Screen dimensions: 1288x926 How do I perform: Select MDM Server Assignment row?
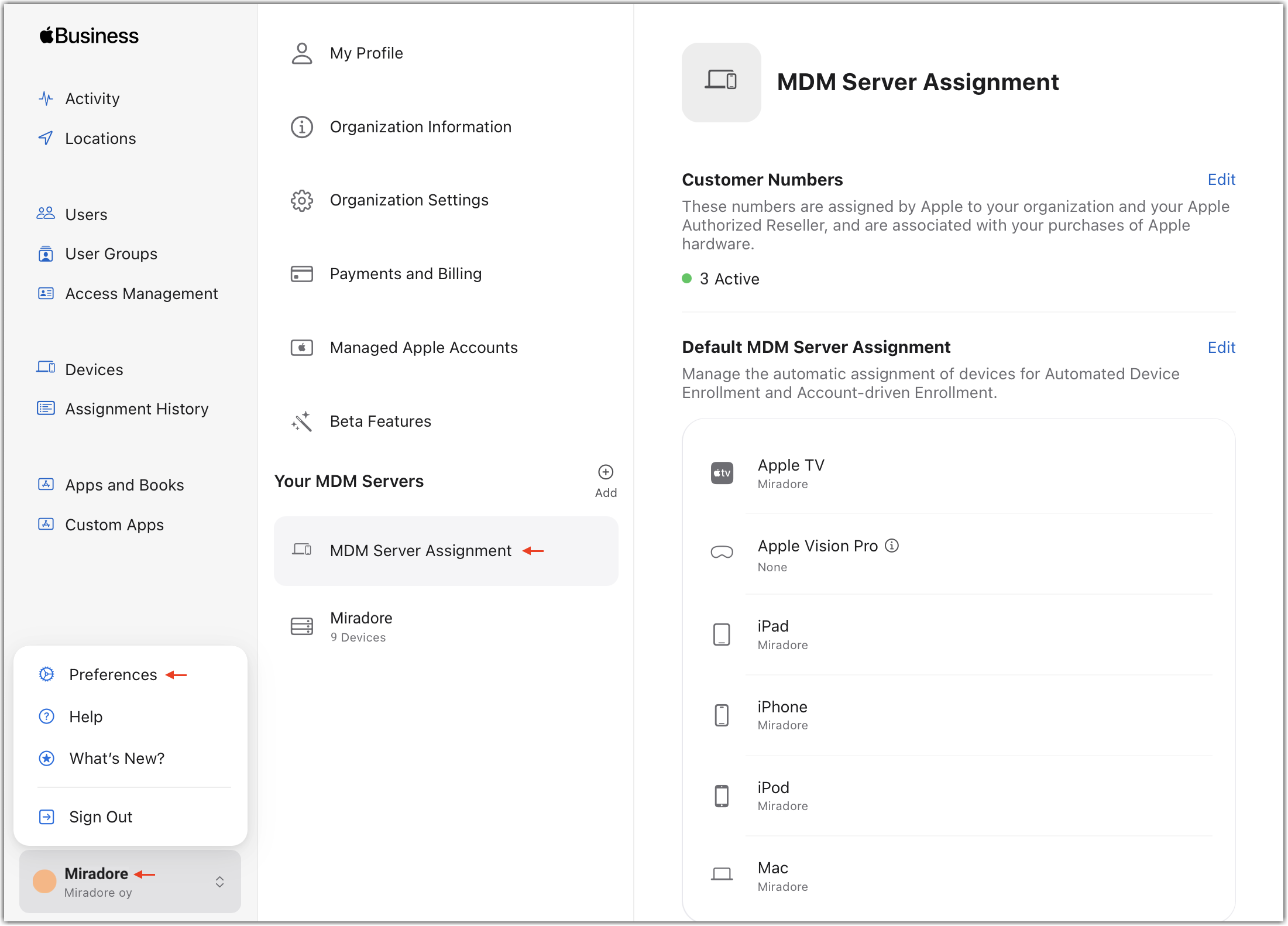point(446,551)
